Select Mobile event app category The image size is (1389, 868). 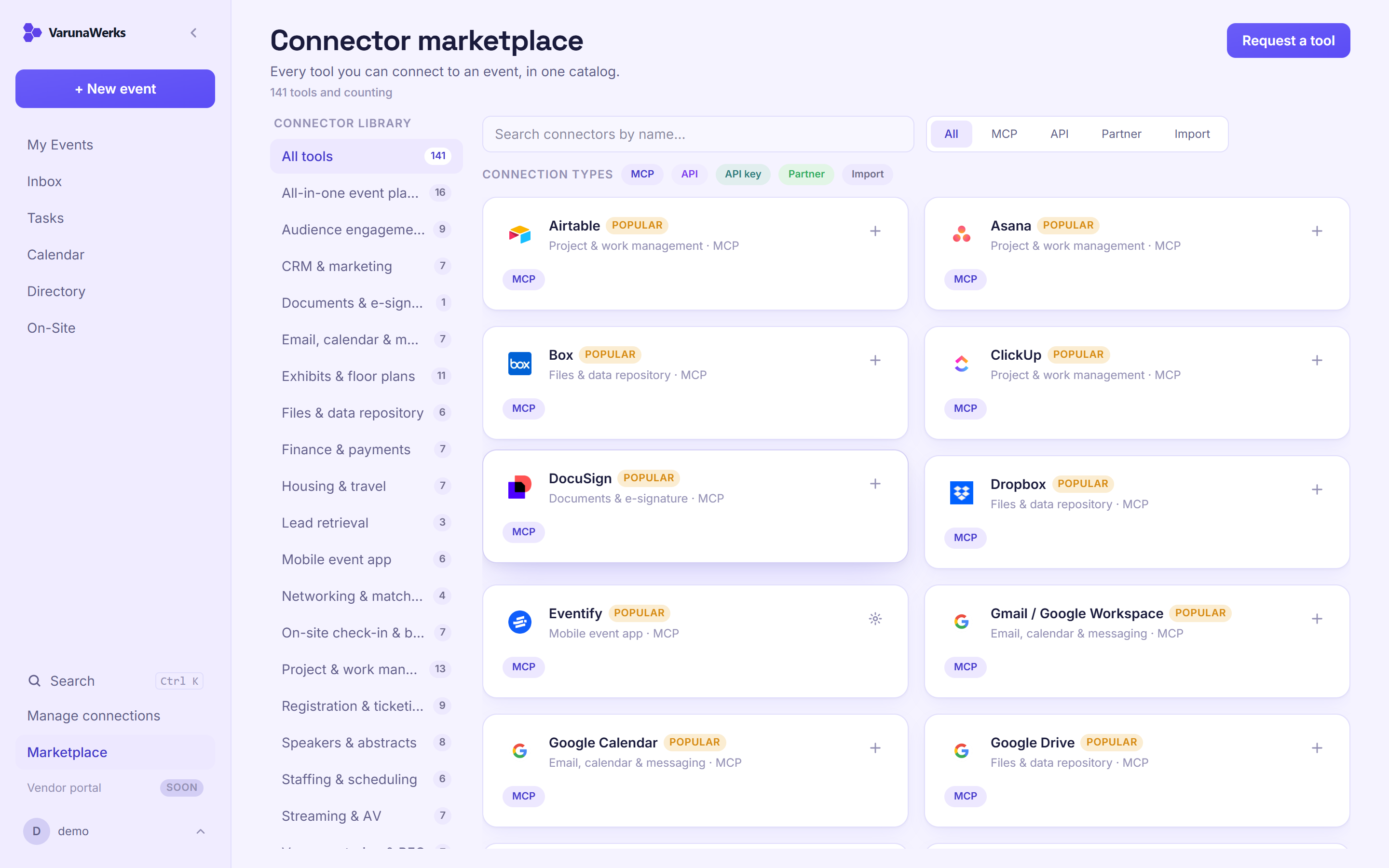366,559
